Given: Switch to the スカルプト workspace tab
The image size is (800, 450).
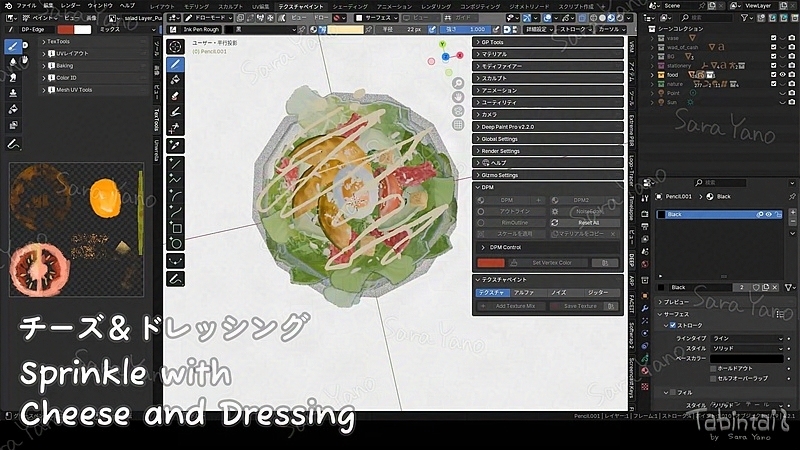Looking at the screenshot, I should [231, 6].
